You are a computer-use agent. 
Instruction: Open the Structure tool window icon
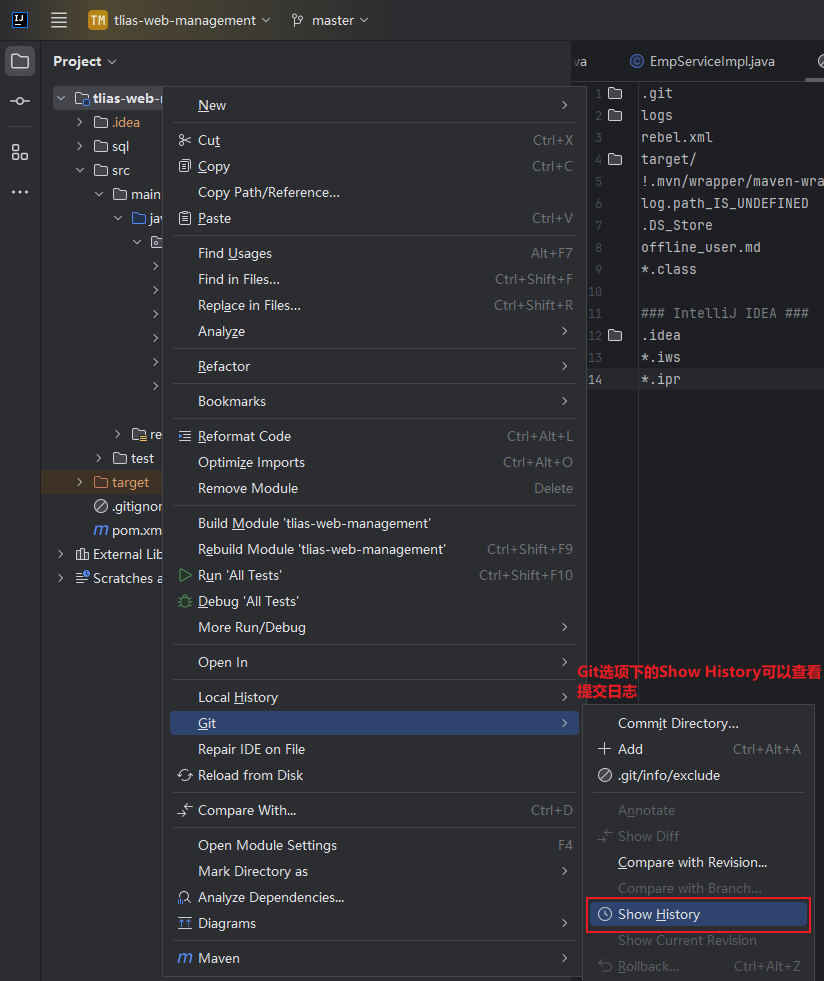click(x=20, y=152)
